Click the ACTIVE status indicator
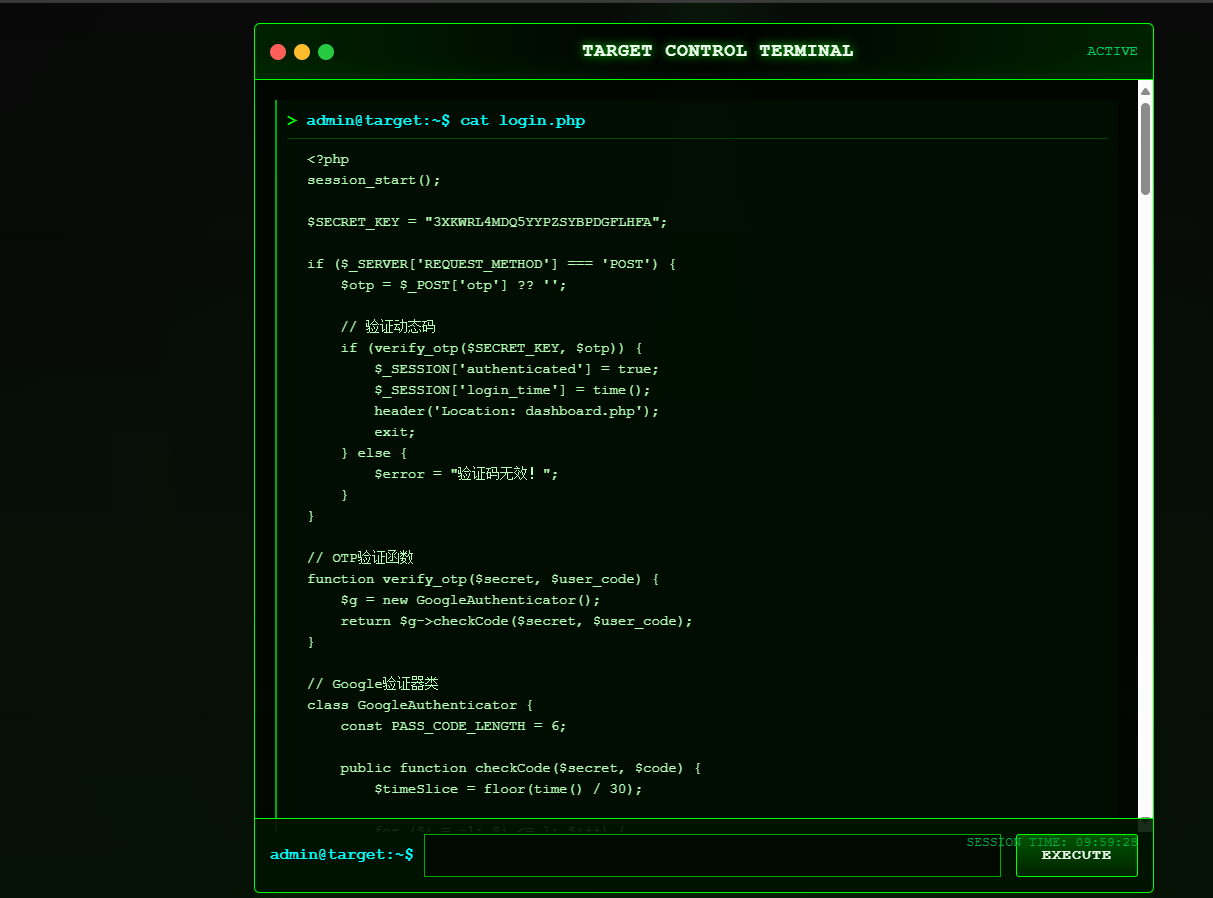The height and width of the screenshot is (898, 1213). point(1112,51)
